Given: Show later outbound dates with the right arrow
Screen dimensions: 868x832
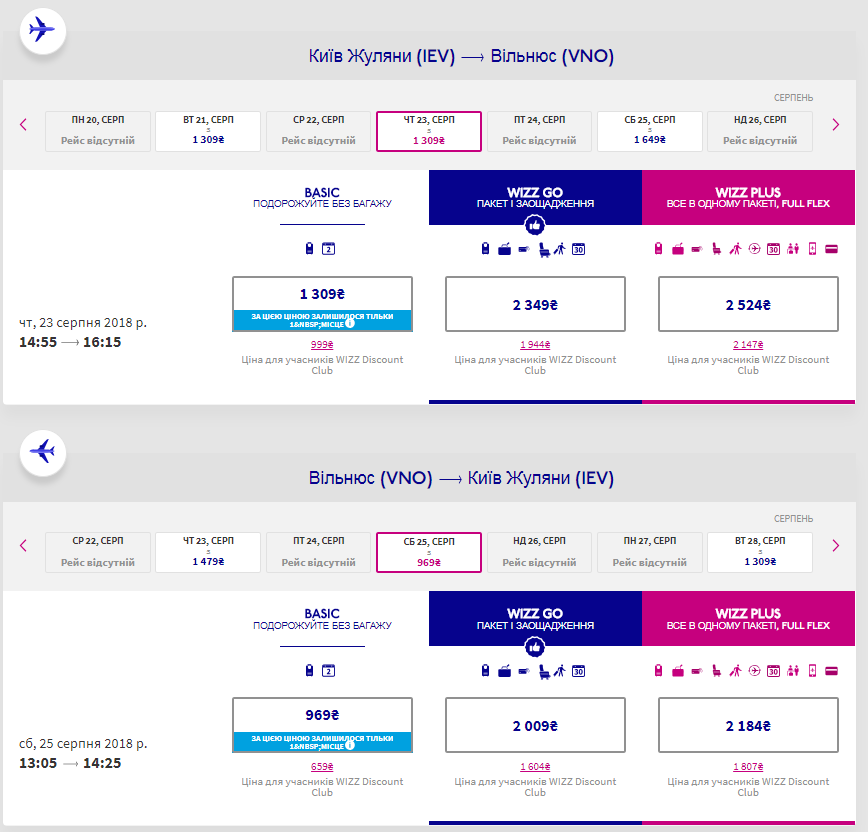Looking at the screenshot, I should click(x=836, y=125).
